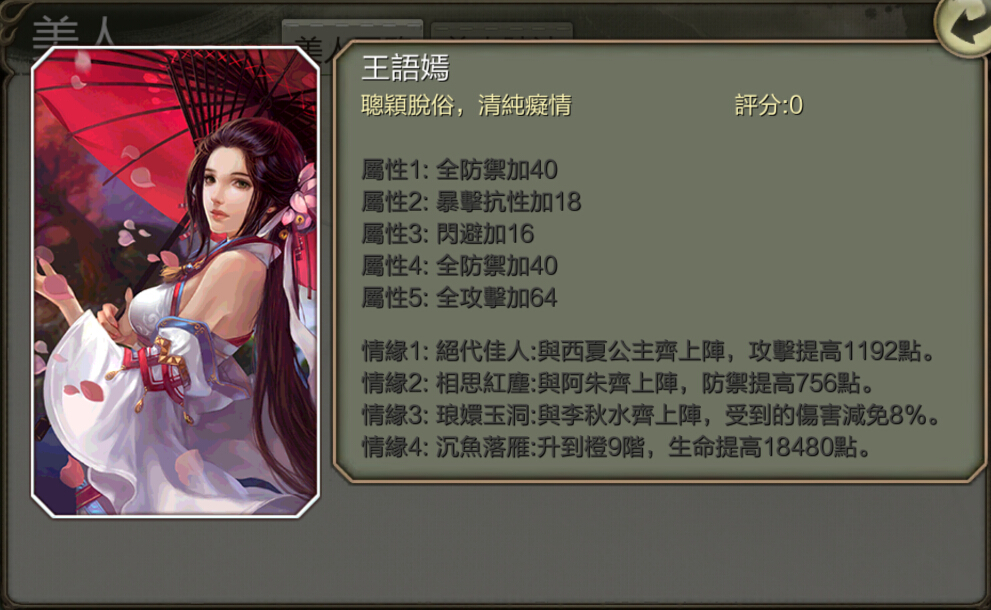The width and height of the screenshot is (991, 610).
Task: Tap the 王語嫣 character portrait card
Action: 176,282
